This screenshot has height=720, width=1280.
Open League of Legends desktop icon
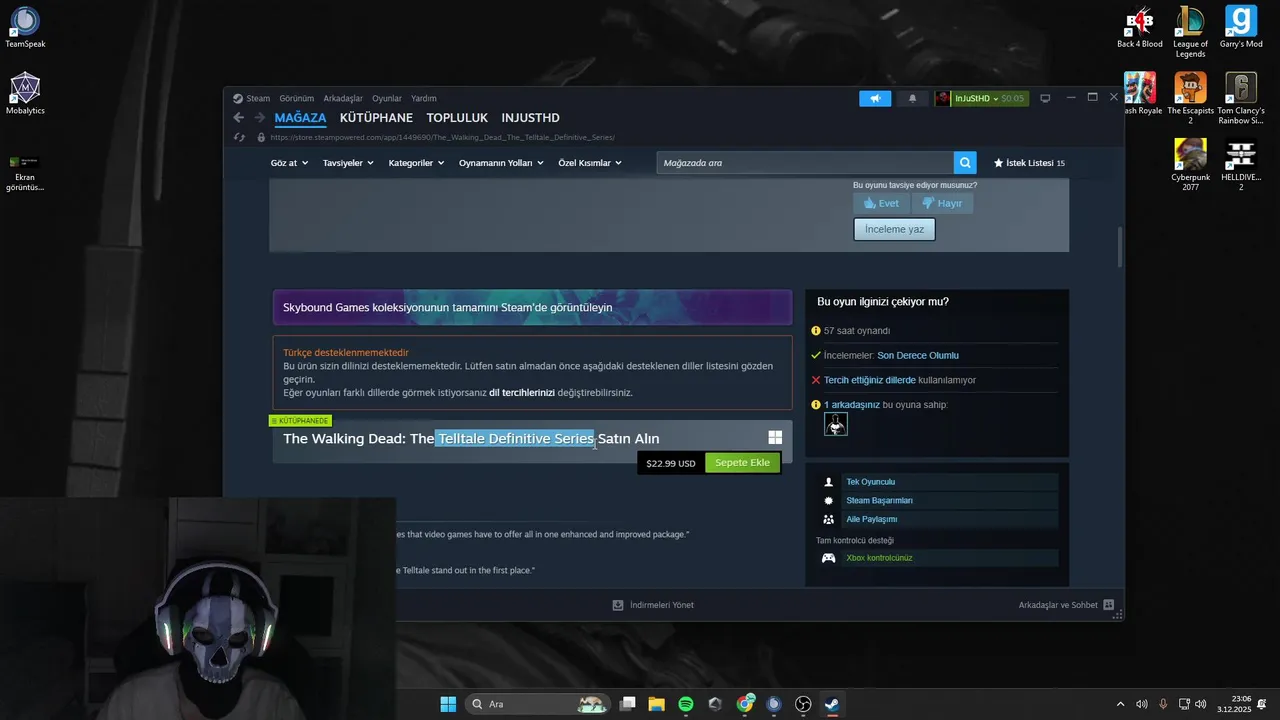point(1190,32)
